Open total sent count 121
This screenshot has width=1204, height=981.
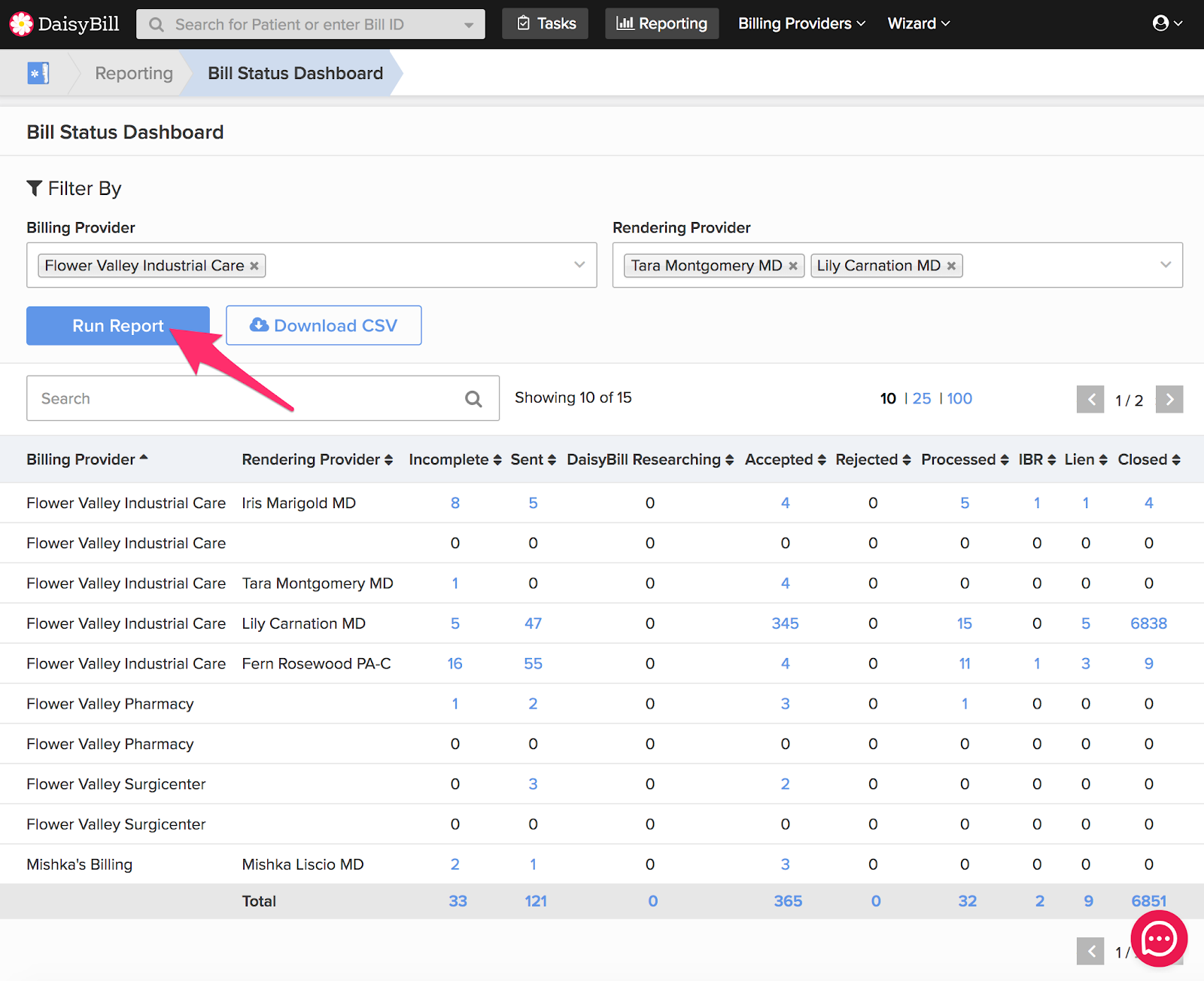[x=536, y=901]
